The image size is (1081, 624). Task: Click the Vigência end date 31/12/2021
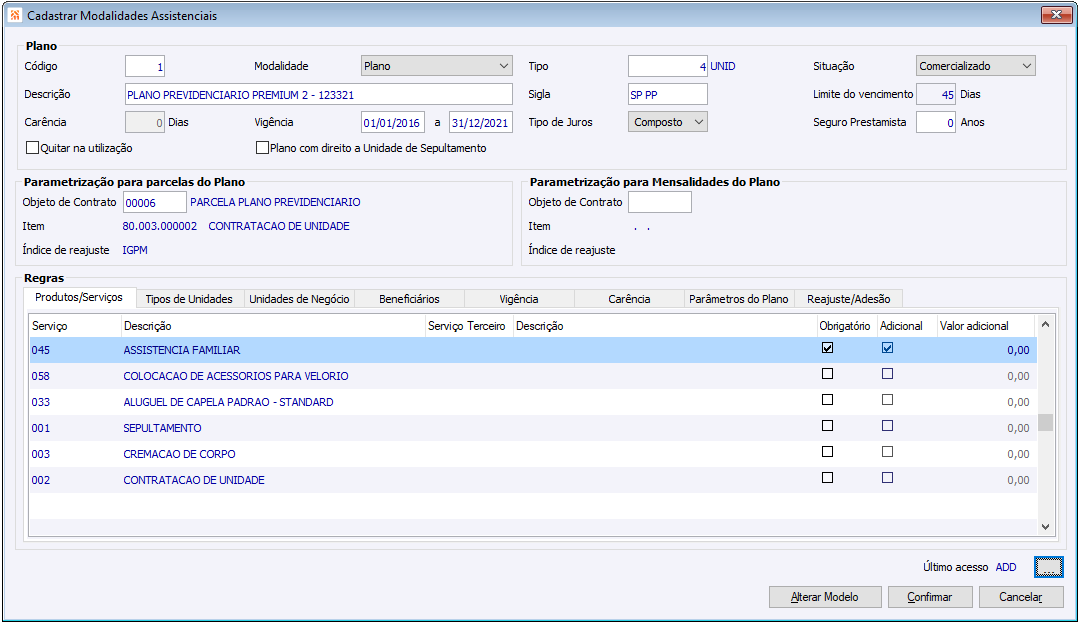[481, 123]
